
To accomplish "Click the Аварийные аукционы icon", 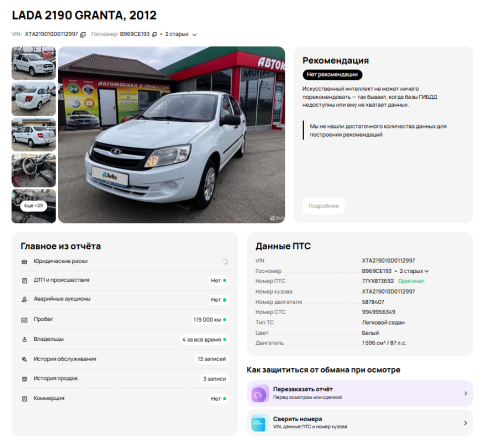I will point(24,300).
